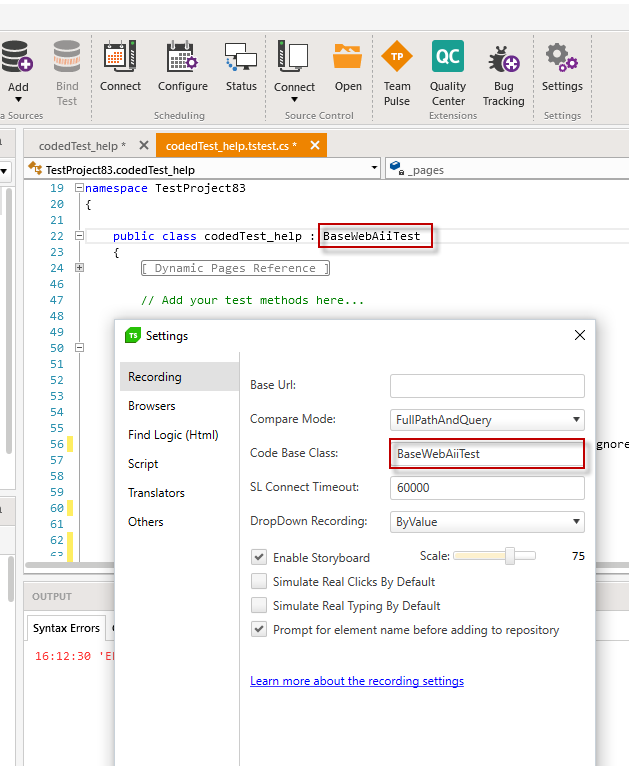Click the Bind Test icon
The image size is (629, 766).
pos(67,57)
